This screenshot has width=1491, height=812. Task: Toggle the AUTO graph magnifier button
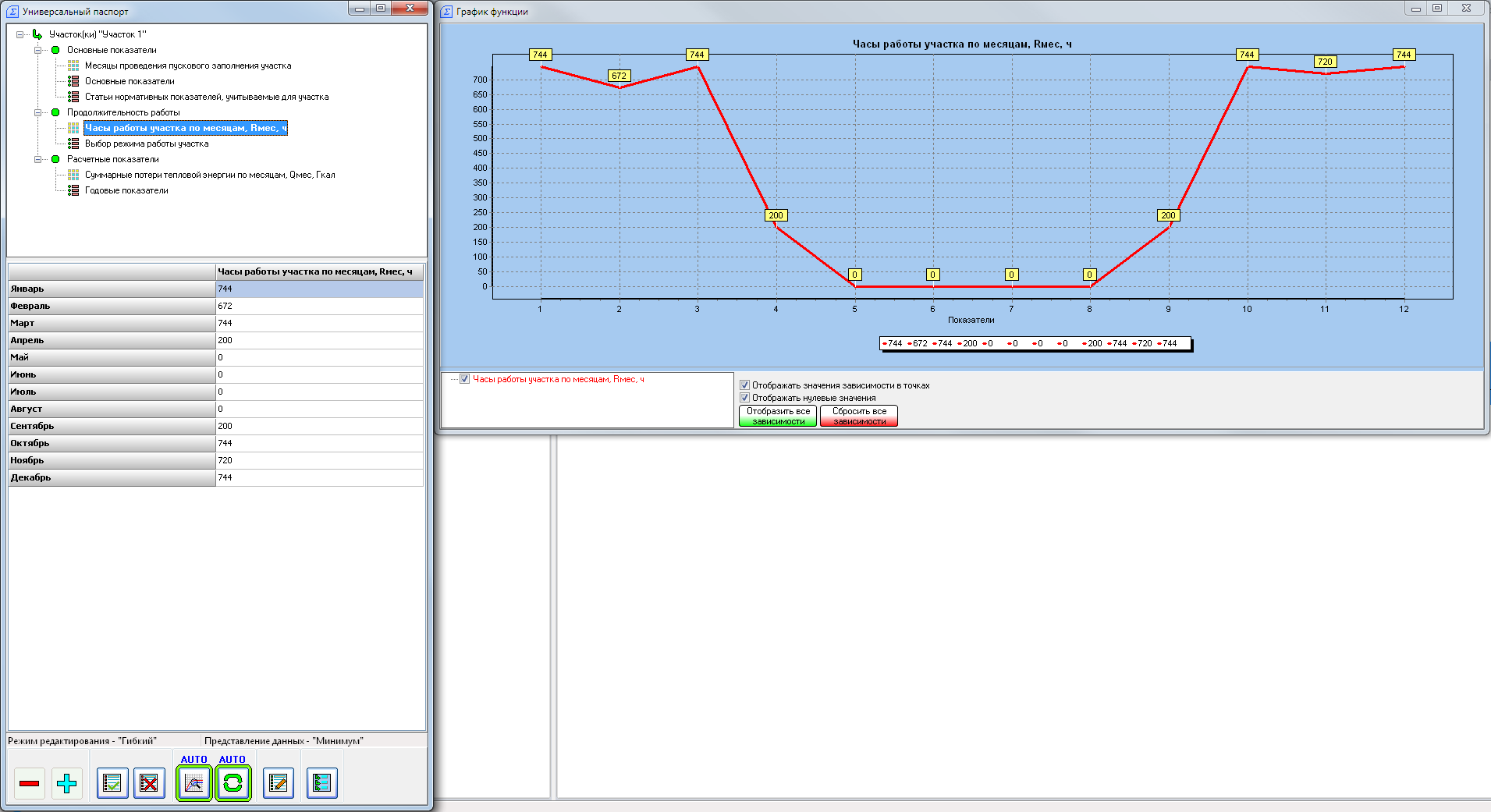click(x=194, y=783)
